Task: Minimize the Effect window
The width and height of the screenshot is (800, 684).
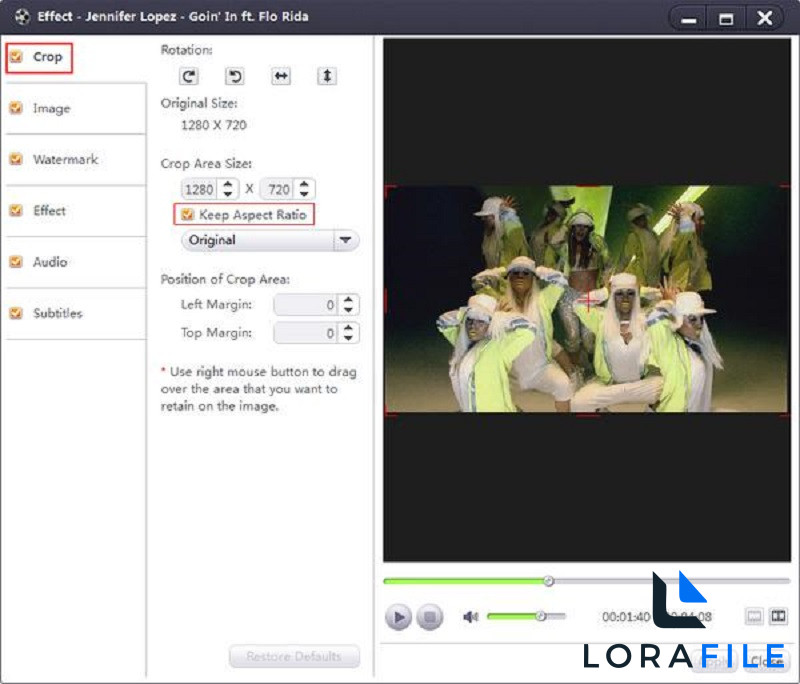Action: [689, 19]
